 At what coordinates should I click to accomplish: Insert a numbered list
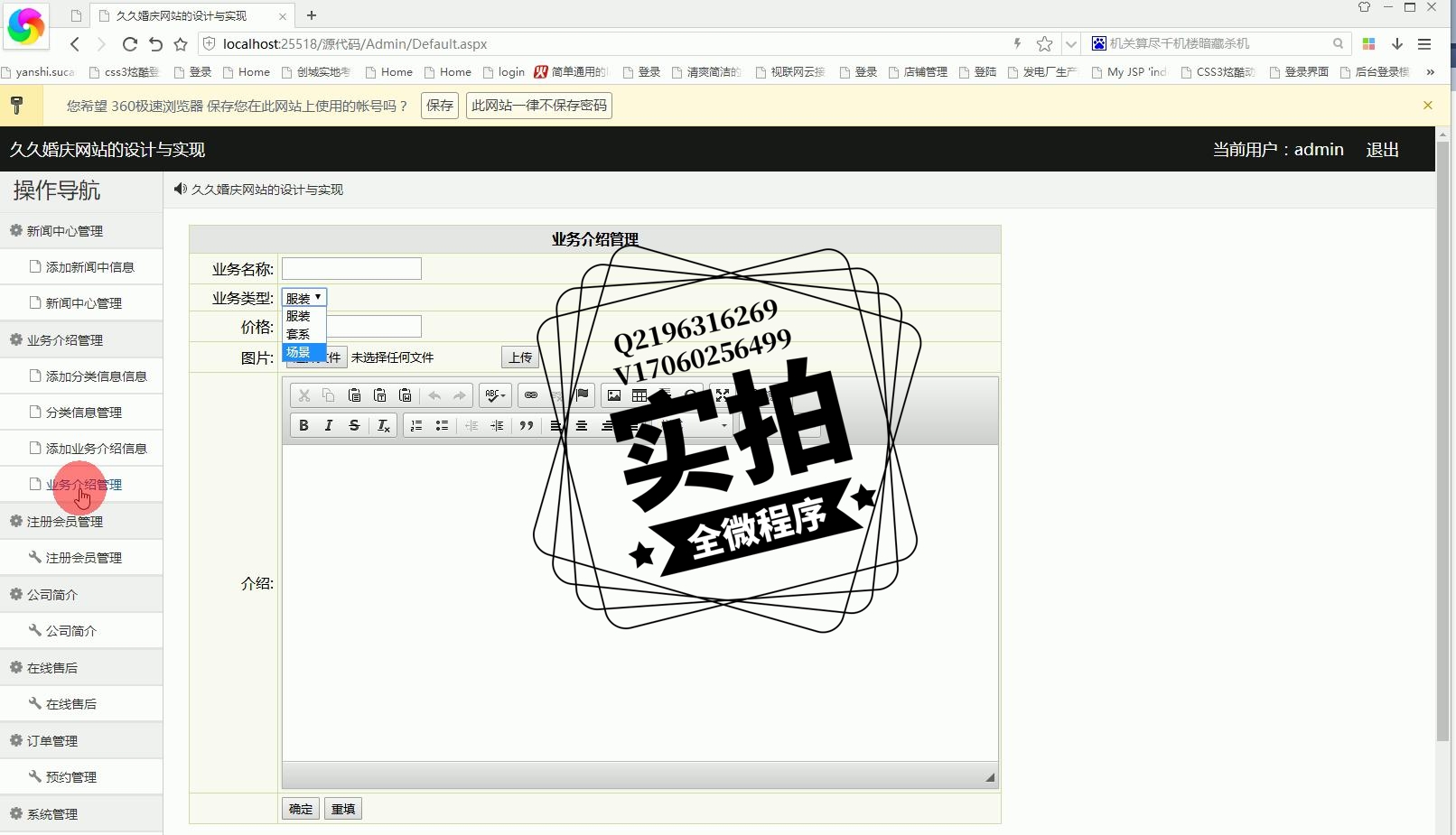(416, 426)
